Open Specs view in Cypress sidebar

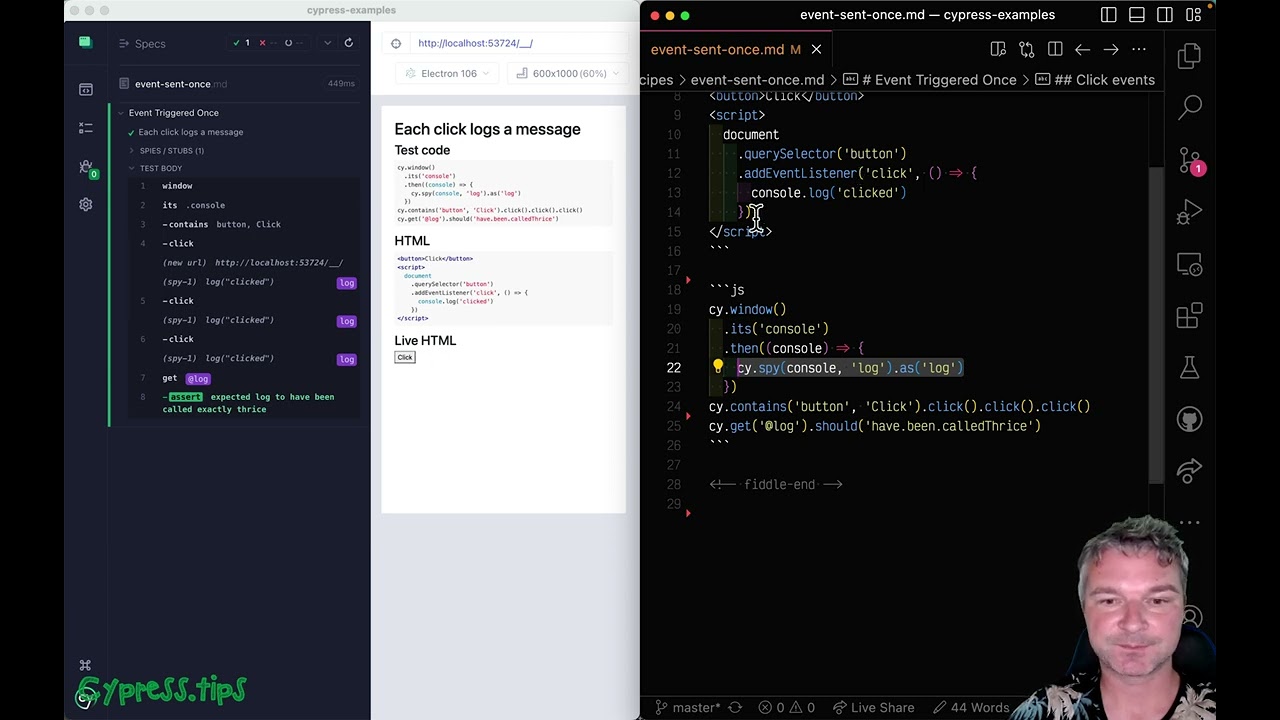tap(85, 89)
